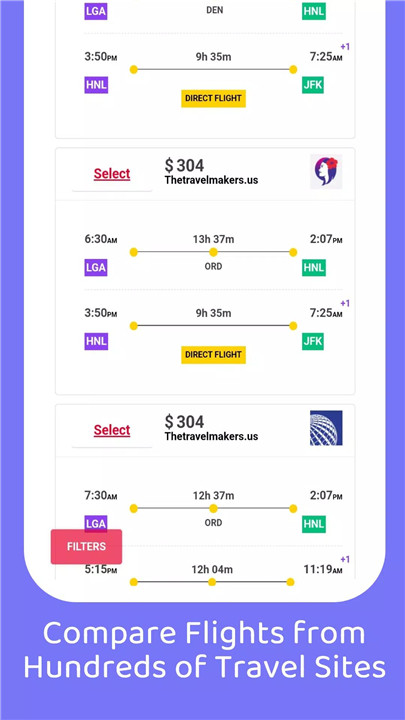The width and height of the screenshot is (405, 720).
Task: Tap the 12h 04m return flight duration
Action: (212, 569)
